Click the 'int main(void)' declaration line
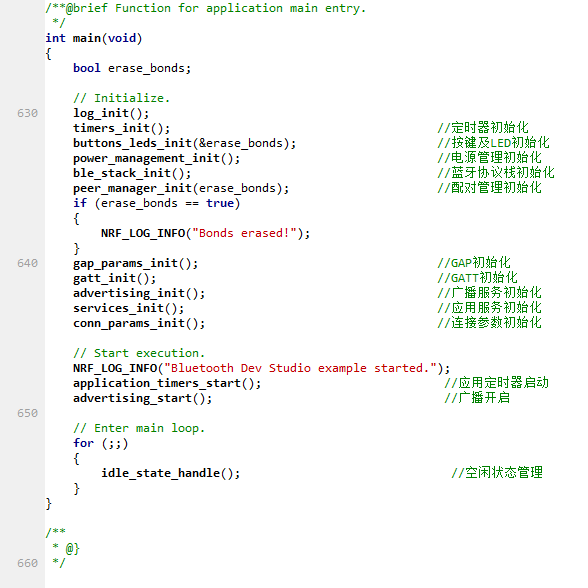This screenshot has height=588, width=588. (x=94, y=38)
